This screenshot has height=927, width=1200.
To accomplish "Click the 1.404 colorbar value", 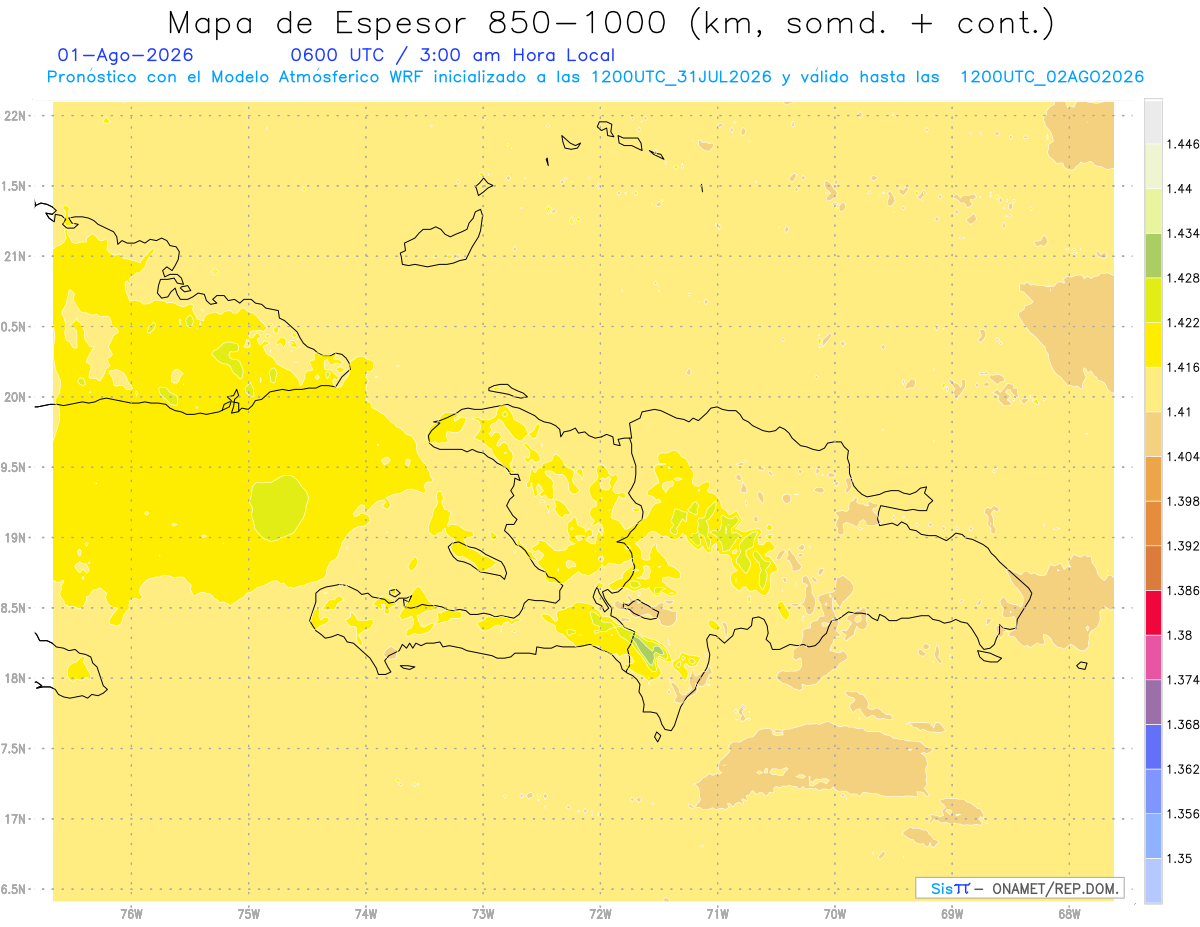I will coord(1183,457).
